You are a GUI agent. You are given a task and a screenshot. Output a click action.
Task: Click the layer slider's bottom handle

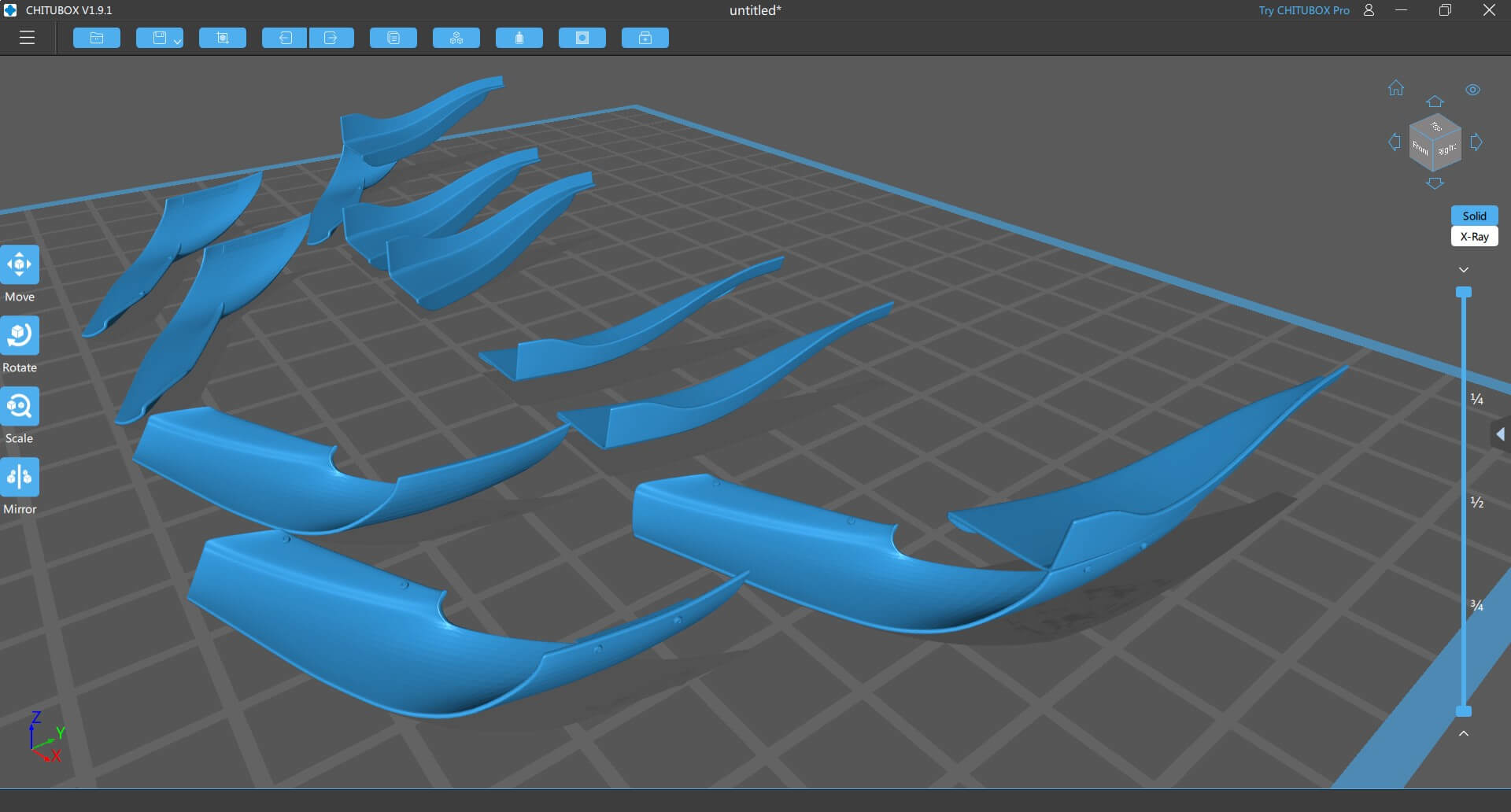coord(1464,711)
